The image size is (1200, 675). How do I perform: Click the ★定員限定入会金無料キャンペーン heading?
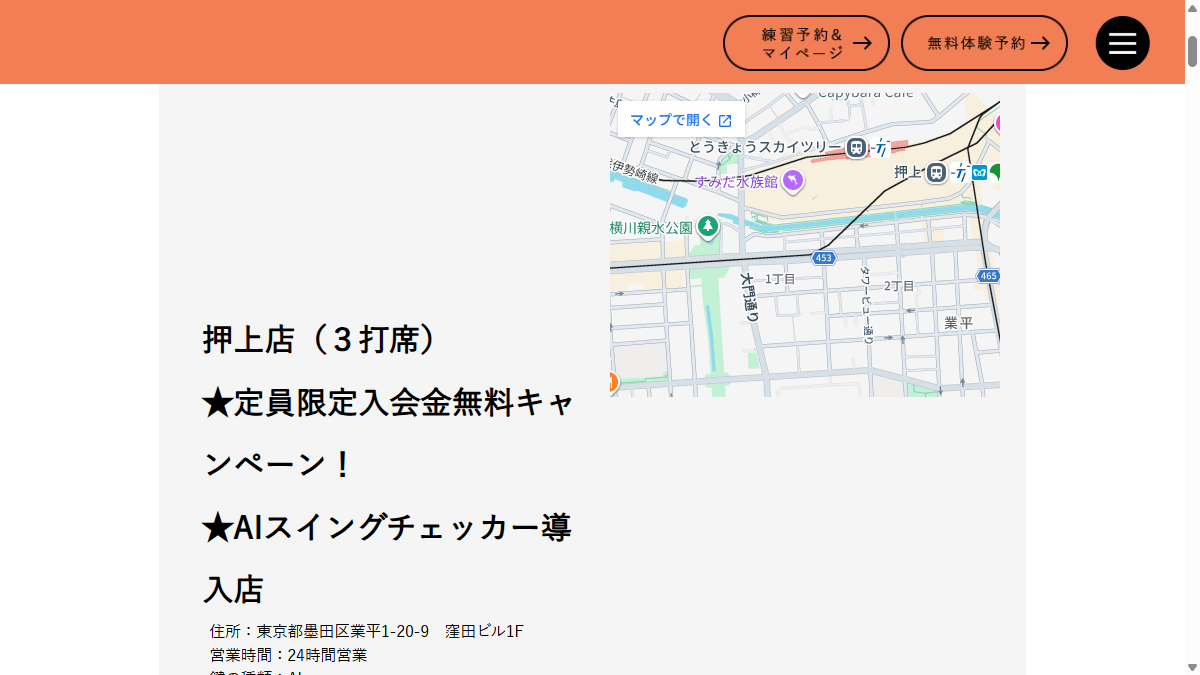(388, 433)
